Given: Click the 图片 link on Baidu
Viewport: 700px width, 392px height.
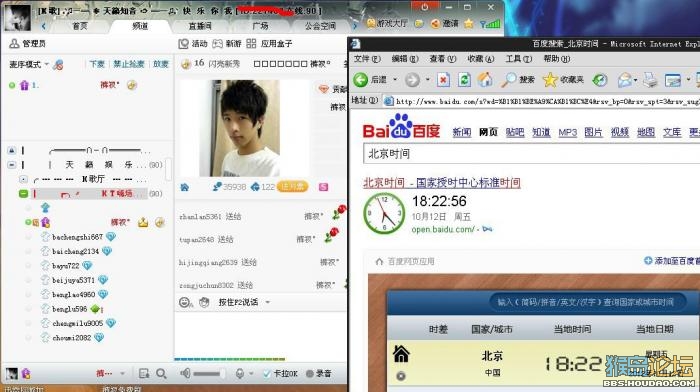Looking at the screenshot, I should 593,132.
